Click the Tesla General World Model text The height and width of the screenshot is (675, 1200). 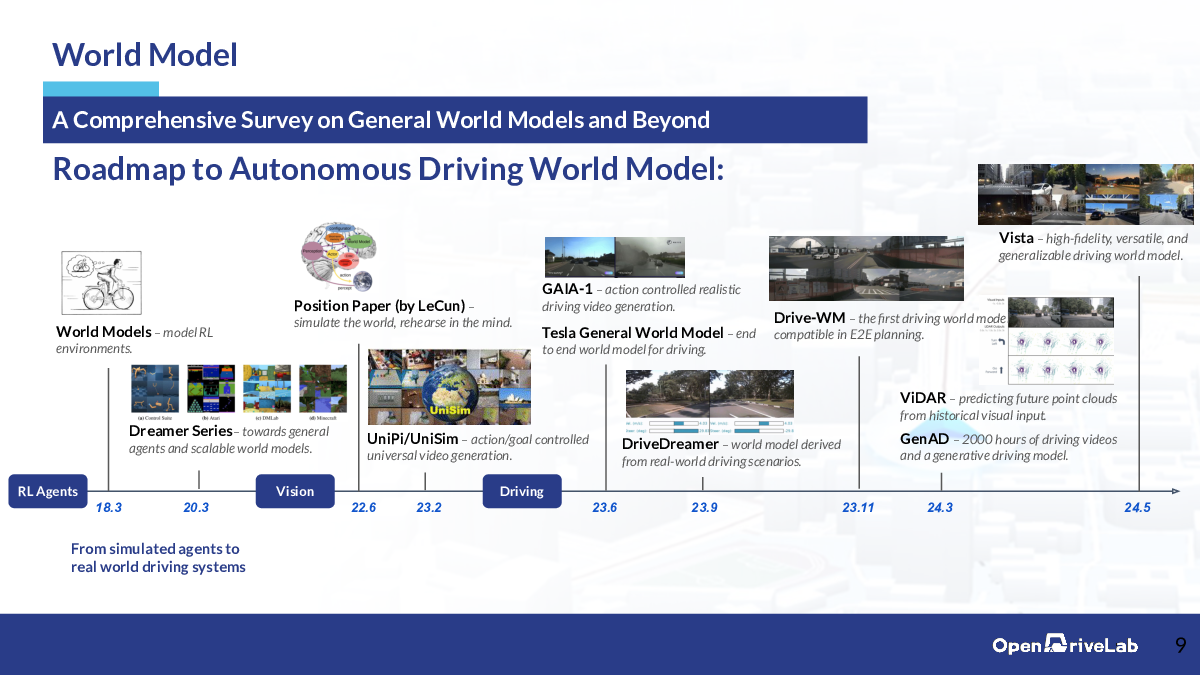click(x=649, y=341)
